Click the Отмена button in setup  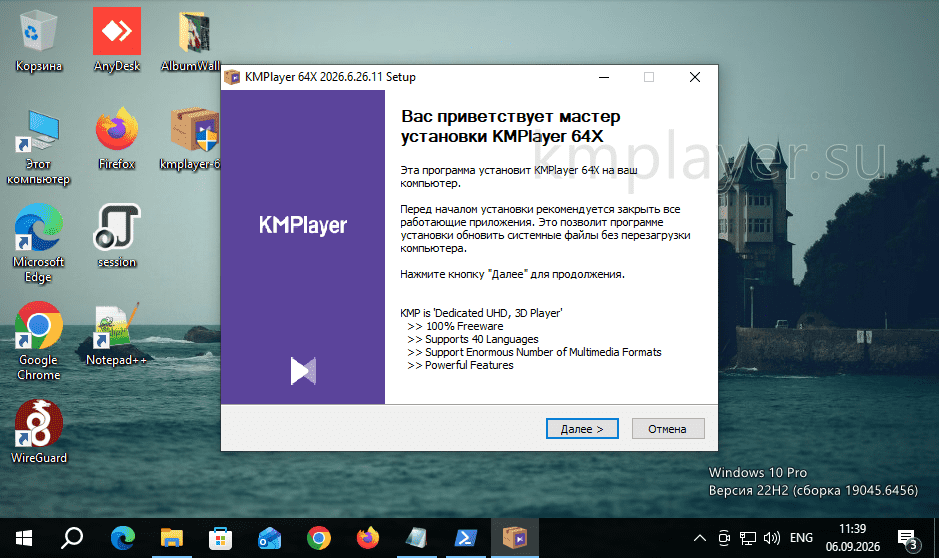(x=668, y=429)
